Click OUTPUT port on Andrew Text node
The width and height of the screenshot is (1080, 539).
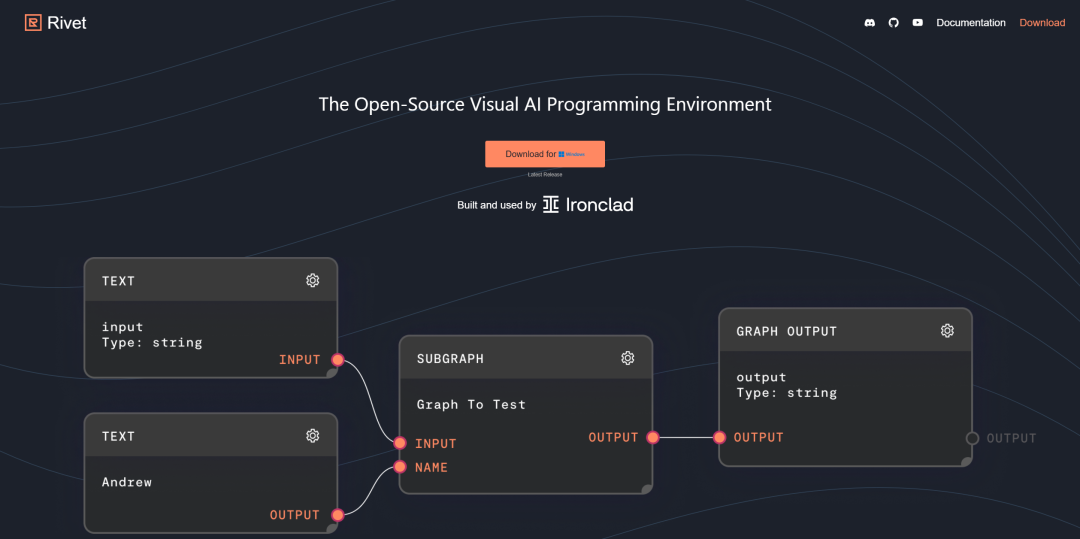(x=338, y=515)
